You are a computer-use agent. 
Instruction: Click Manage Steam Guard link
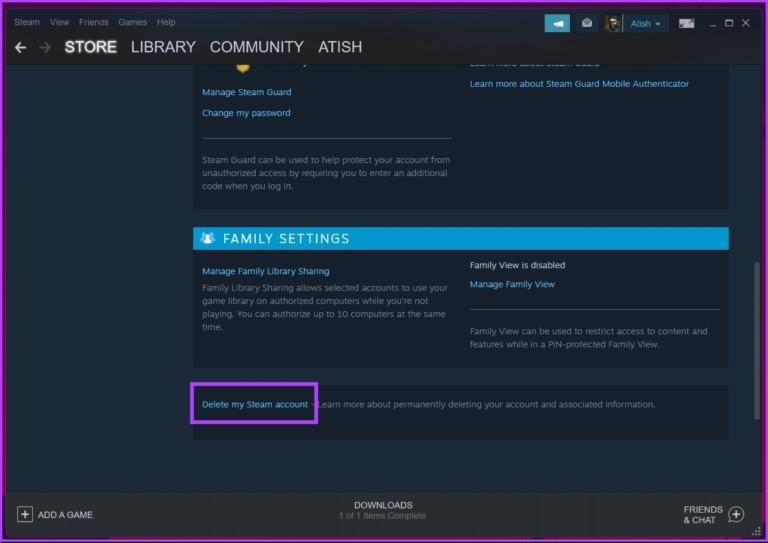pyautogui.click(x=246, y=92)
